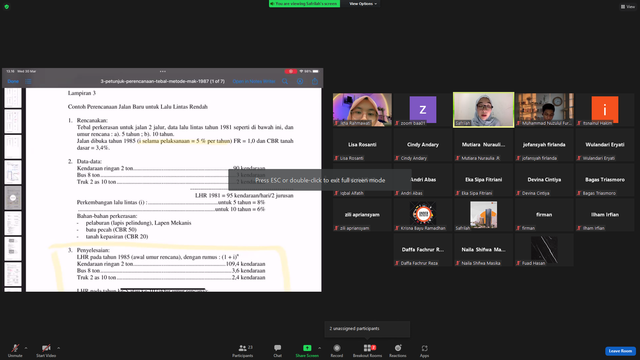The width and height of the screenshot is (640, 360).
Task: Click muted mic icon on Fuad Hasan tile
Action: click(x=518, y=263)
